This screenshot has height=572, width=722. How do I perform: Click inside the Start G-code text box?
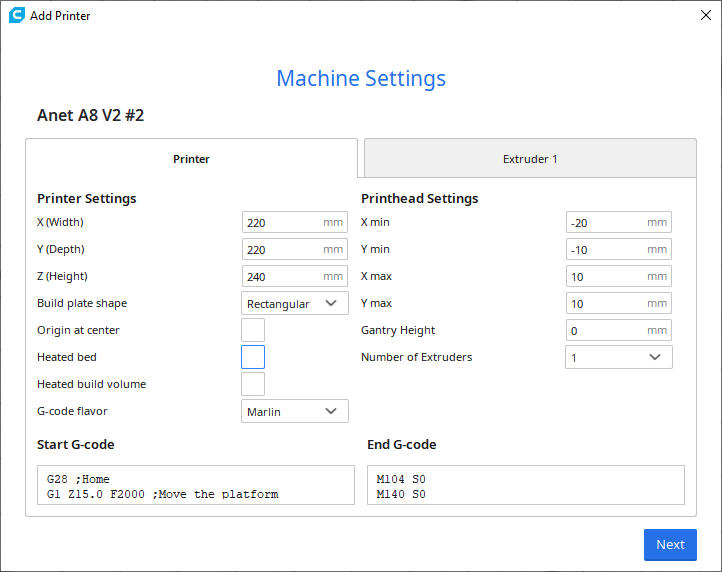click(196, 485)
